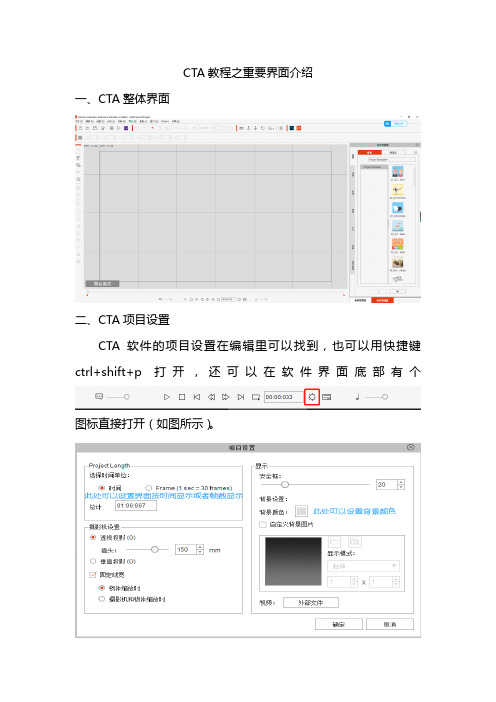Click the first tile count stepper before the X
This screenshot has width=496, height=702.
click(x=354, y=582)
